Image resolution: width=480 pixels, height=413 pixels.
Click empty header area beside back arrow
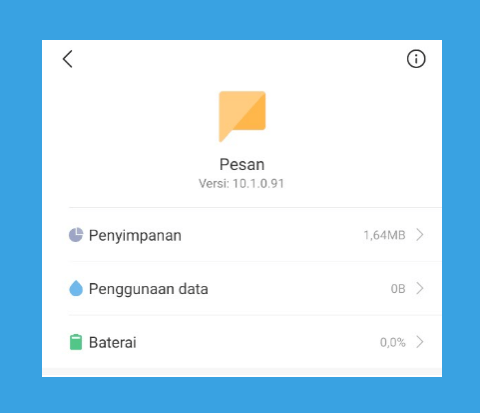(233, 59)
